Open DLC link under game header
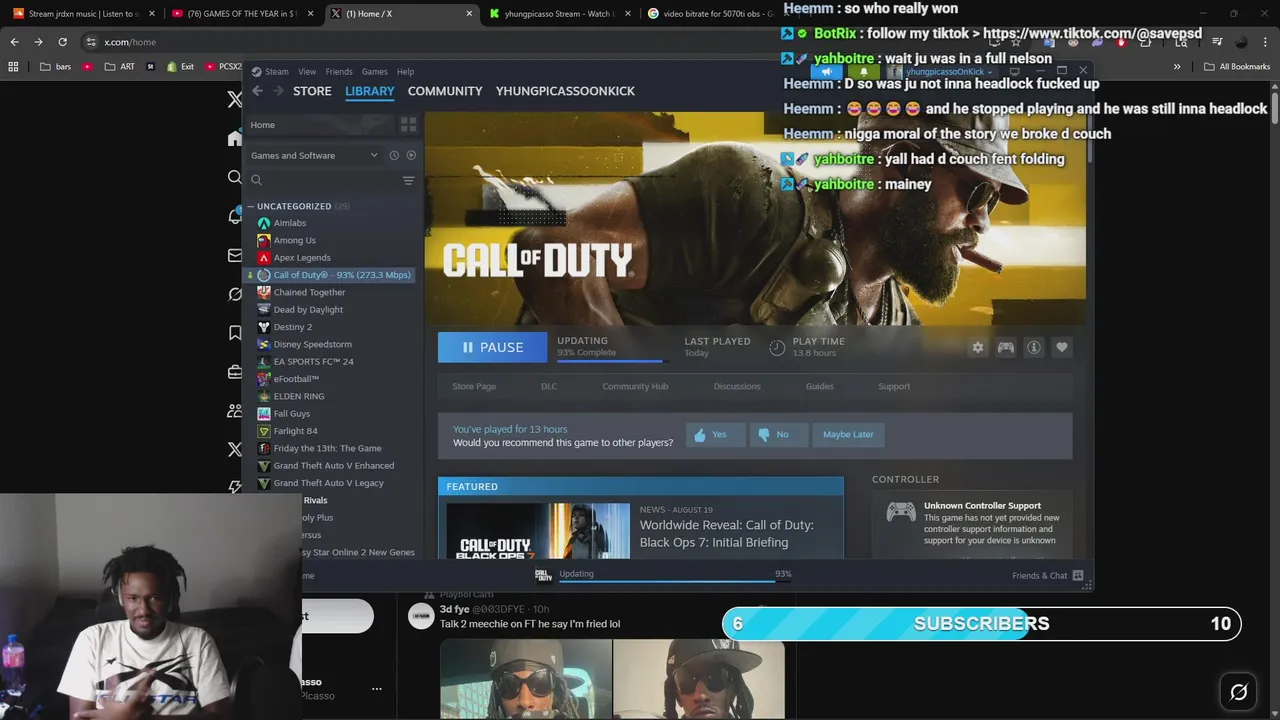1280x720 pixels. click(x=549, y=386)
